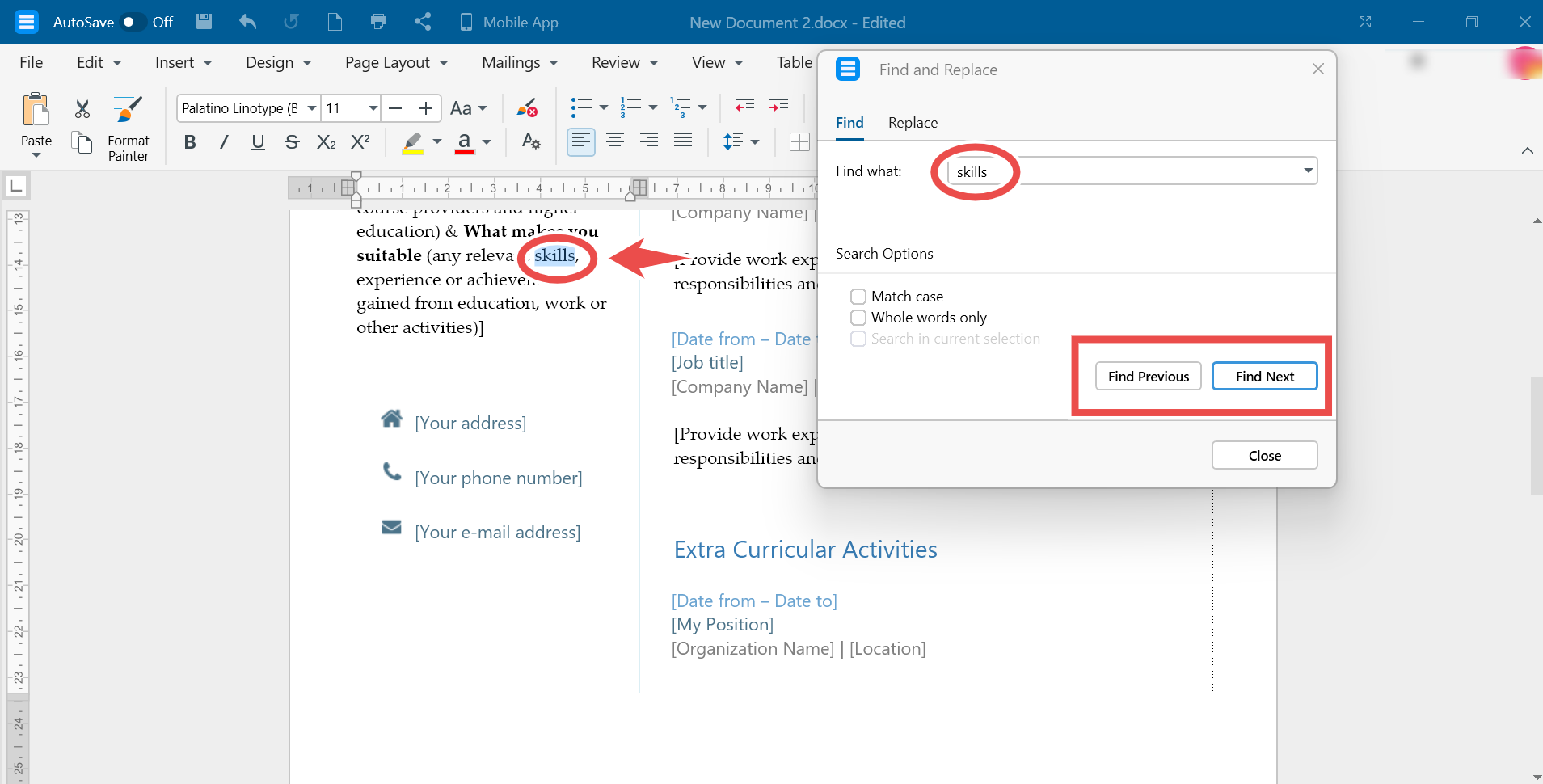Activate Format Painter

(128, 129)
